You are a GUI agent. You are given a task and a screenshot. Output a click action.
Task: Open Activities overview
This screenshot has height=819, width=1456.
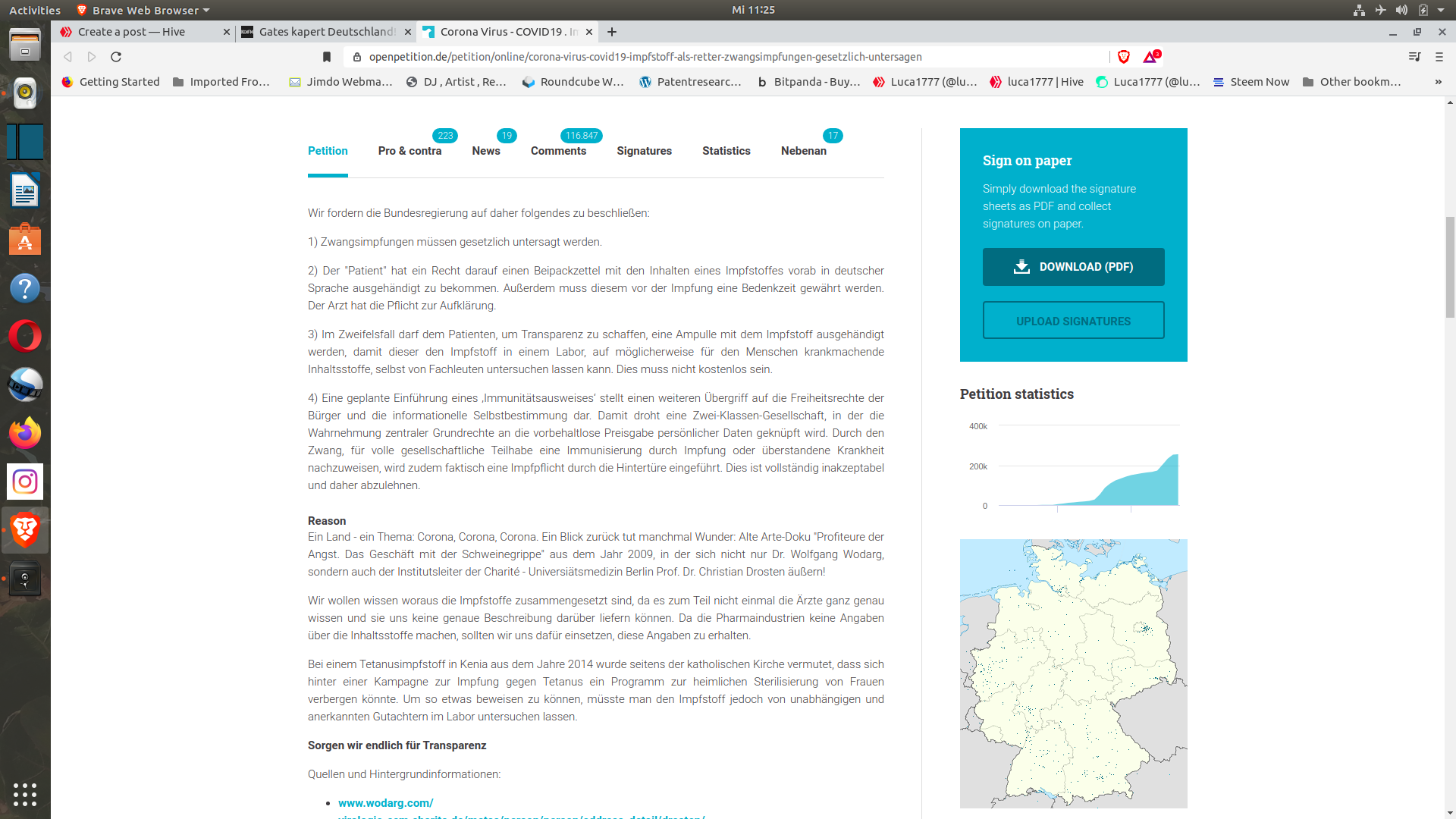pyautogui.click(x=35, y=10)
